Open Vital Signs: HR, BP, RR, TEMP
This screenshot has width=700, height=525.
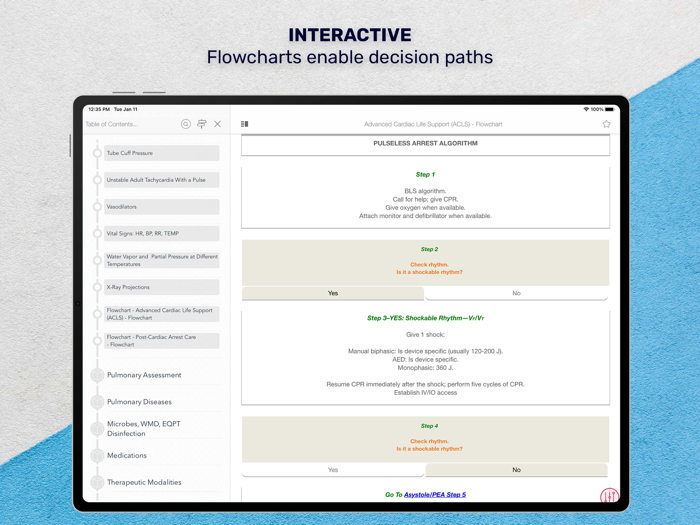tap(162, 233)
